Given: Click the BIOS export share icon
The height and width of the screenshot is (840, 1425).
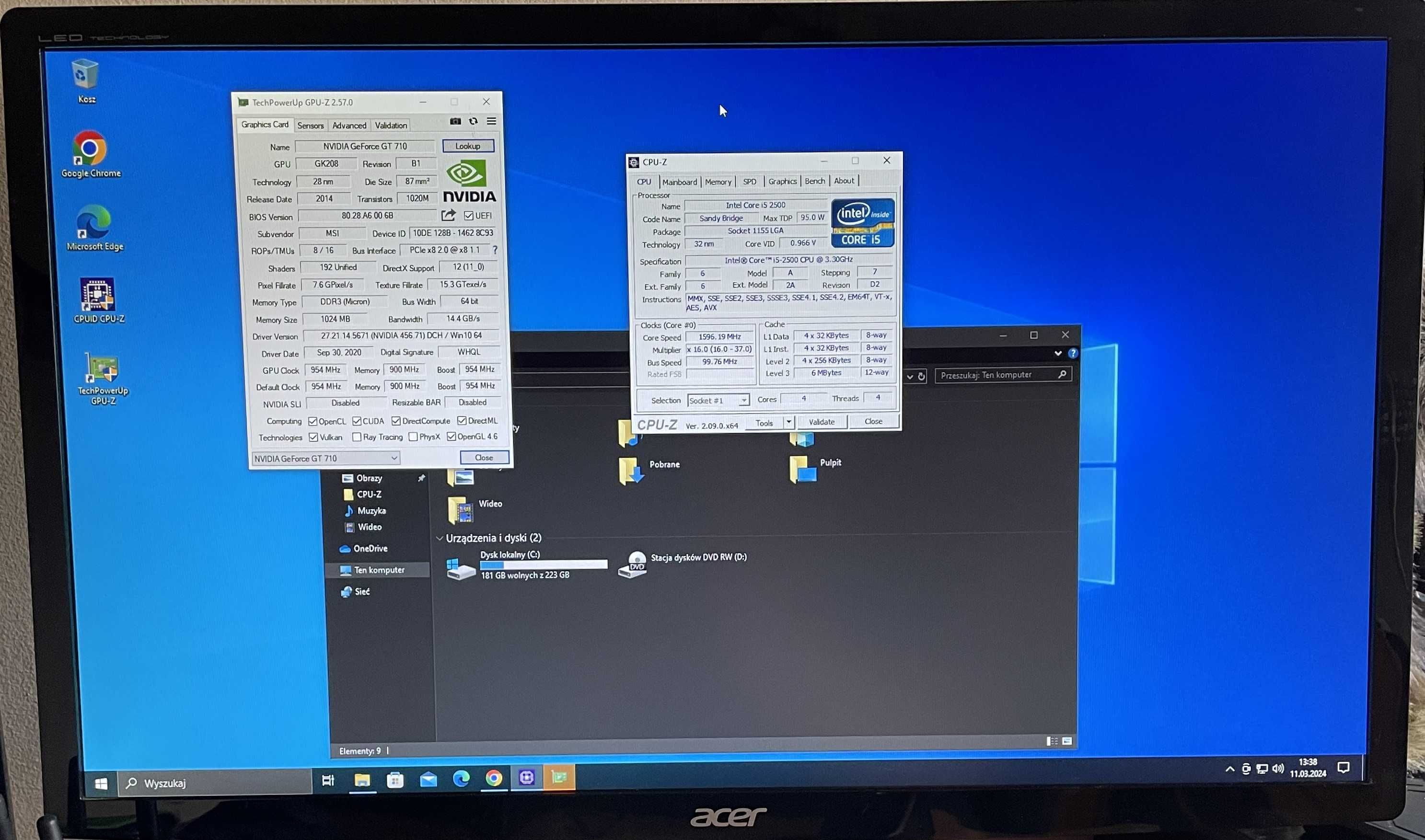Looking at the screenshot, I should 448,215.
